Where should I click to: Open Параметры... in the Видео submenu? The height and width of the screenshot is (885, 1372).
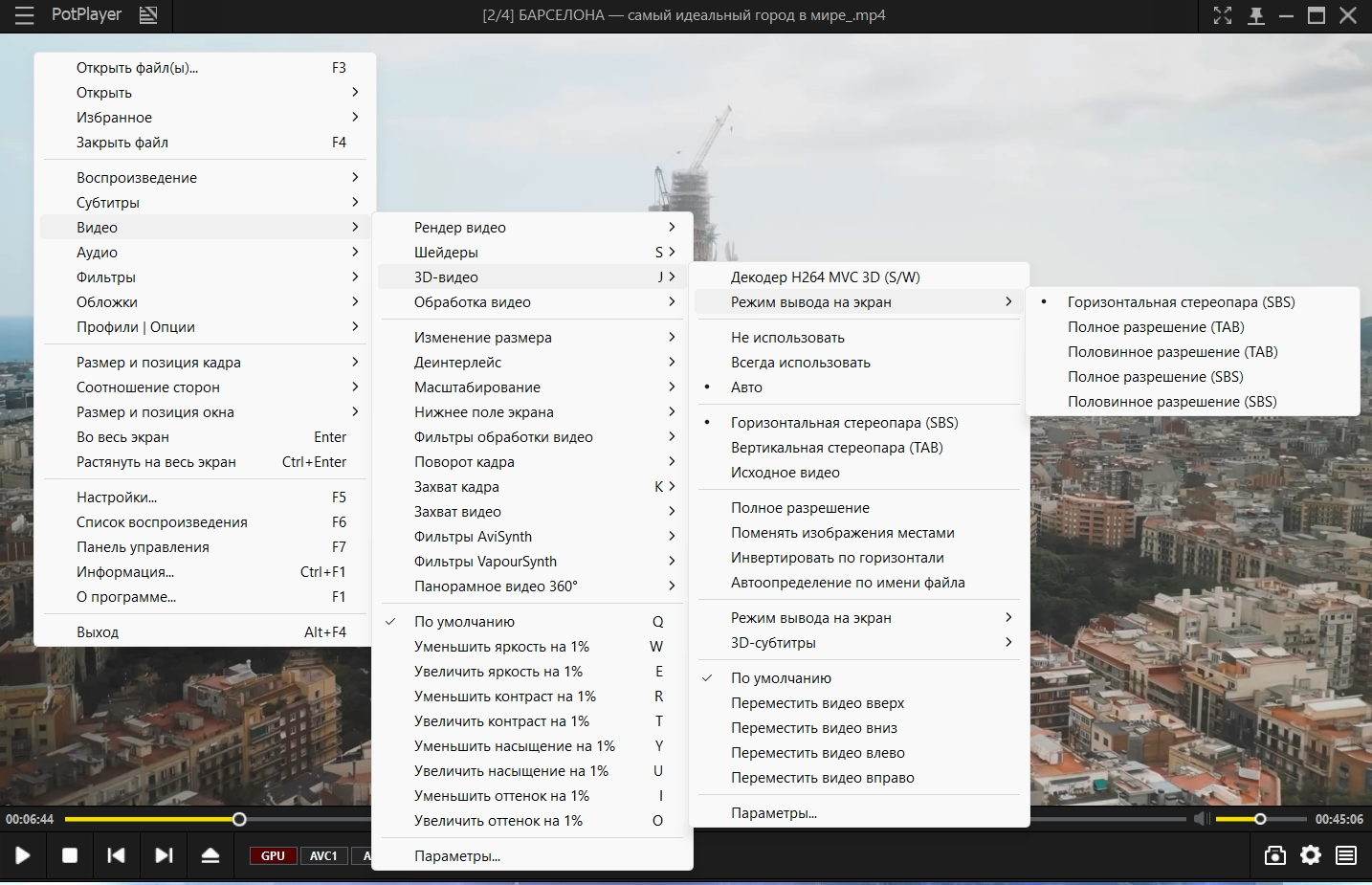[x=532, y=856]
